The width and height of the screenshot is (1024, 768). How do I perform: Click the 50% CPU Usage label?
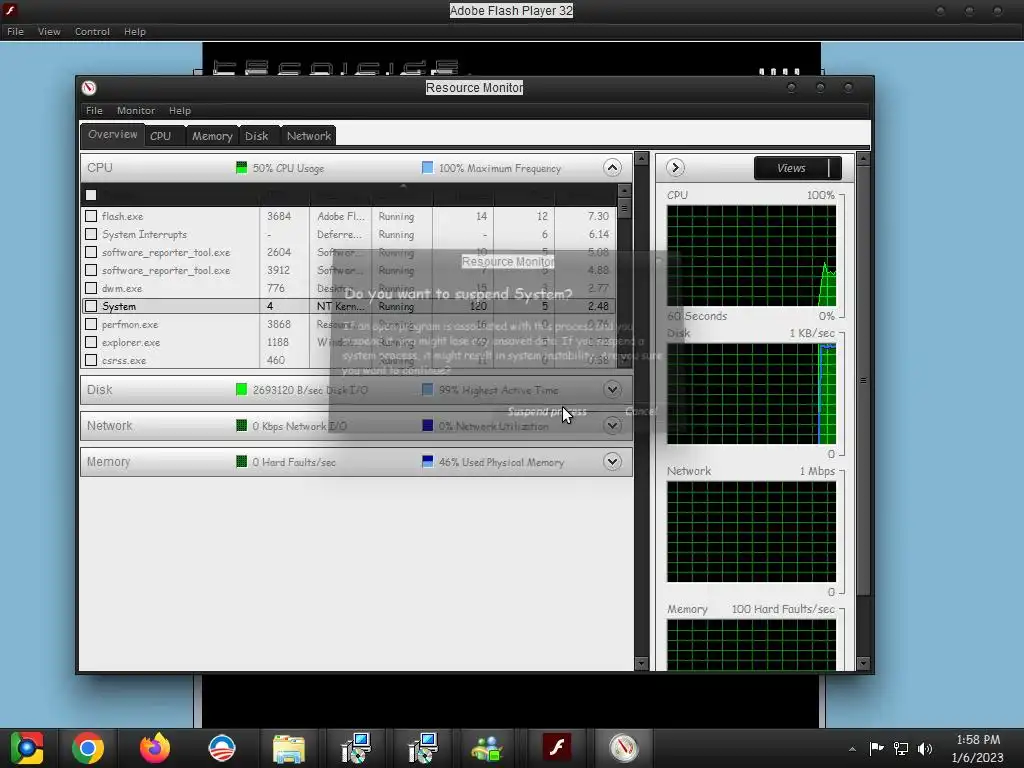(x=288, y=168)
